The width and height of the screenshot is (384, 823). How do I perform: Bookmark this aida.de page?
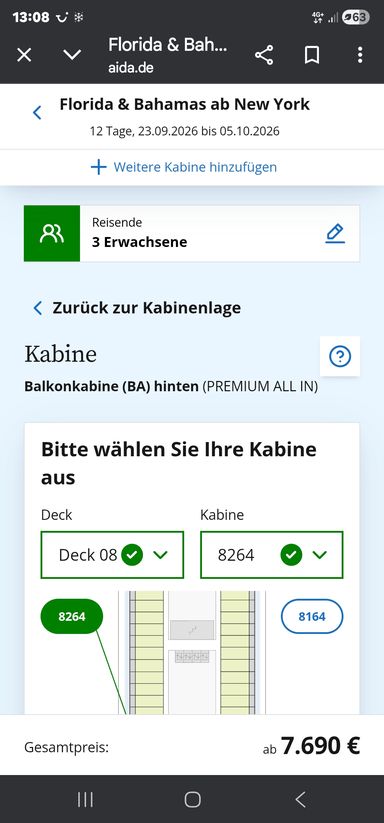coord(312,55)
